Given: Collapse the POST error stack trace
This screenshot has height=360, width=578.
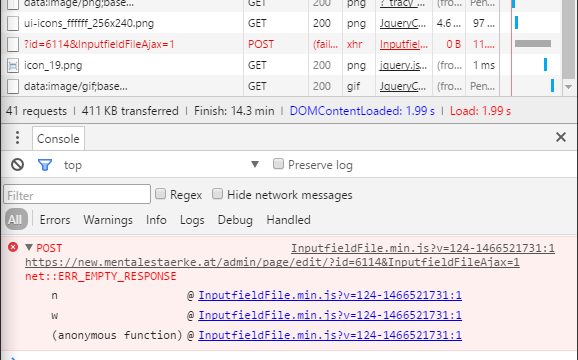Looking at the screenshot, I should [x=29, y=247].
